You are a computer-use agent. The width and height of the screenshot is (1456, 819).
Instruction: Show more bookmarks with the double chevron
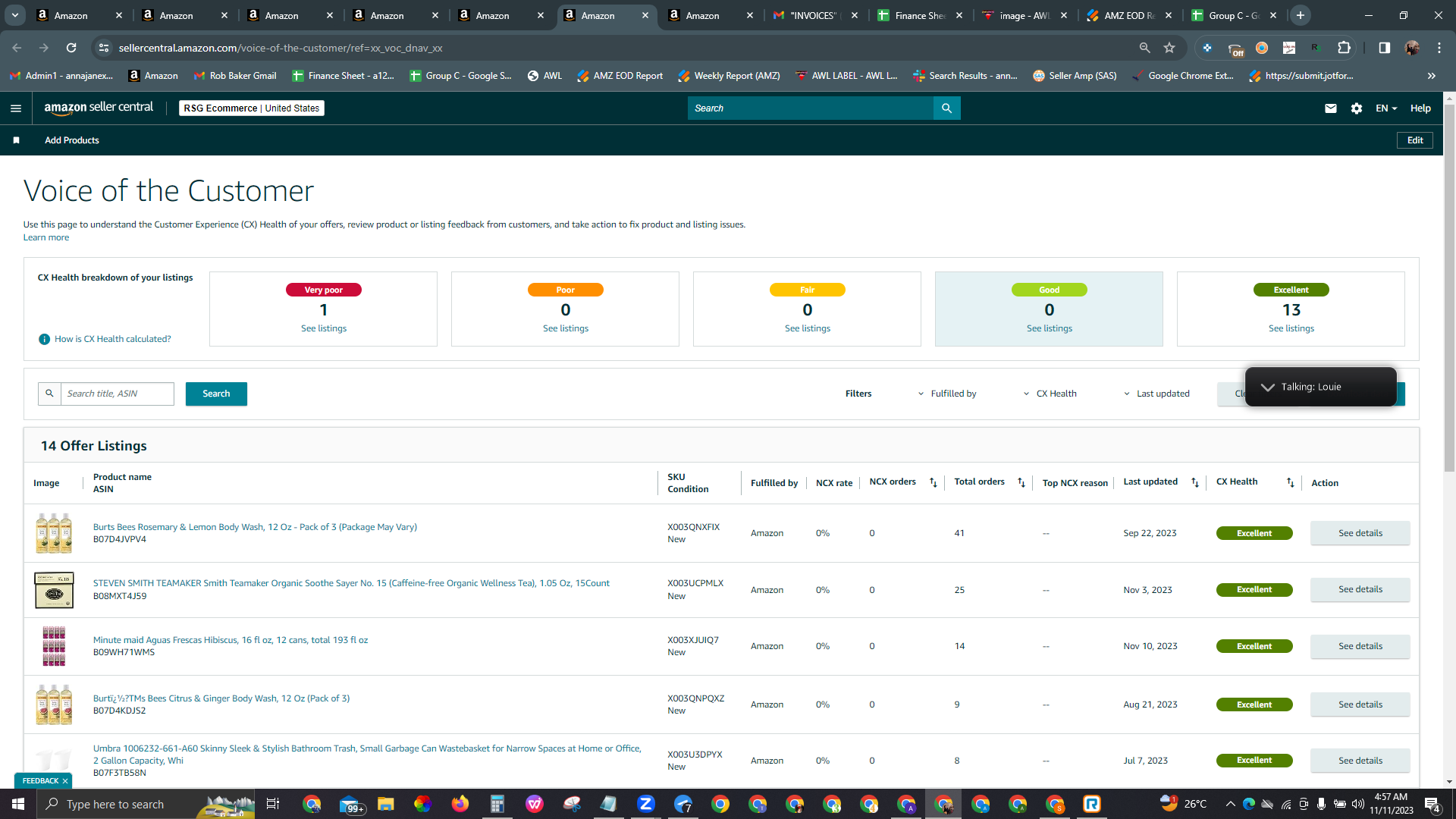pyautogui.click(x=1432, y=76)
